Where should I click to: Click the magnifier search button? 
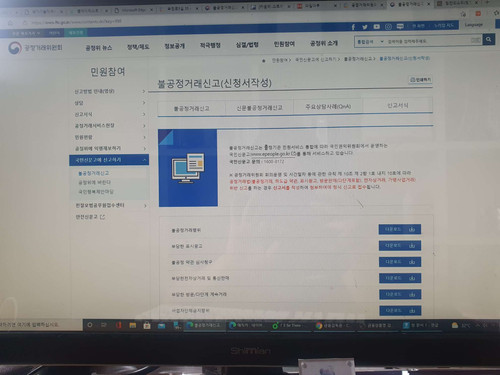(x=489, y=40)
